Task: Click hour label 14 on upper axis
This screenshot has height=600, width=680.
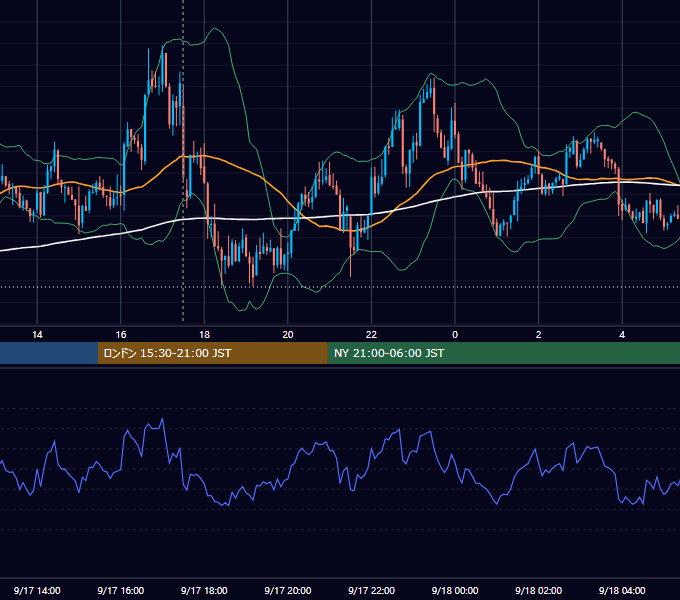Action: tap(37, 335)
